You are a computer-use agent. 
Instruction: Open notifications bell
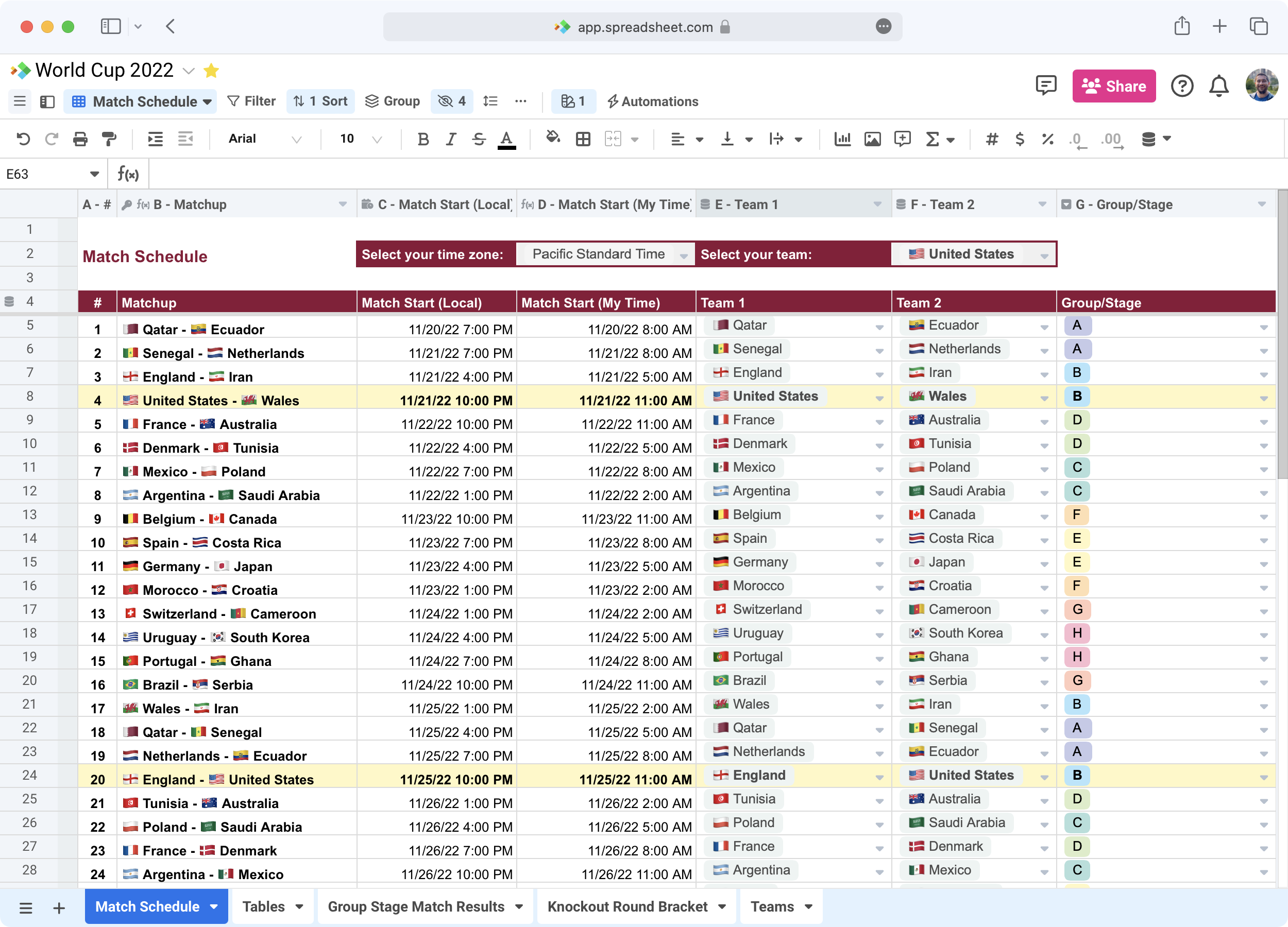click(1219, 85)
